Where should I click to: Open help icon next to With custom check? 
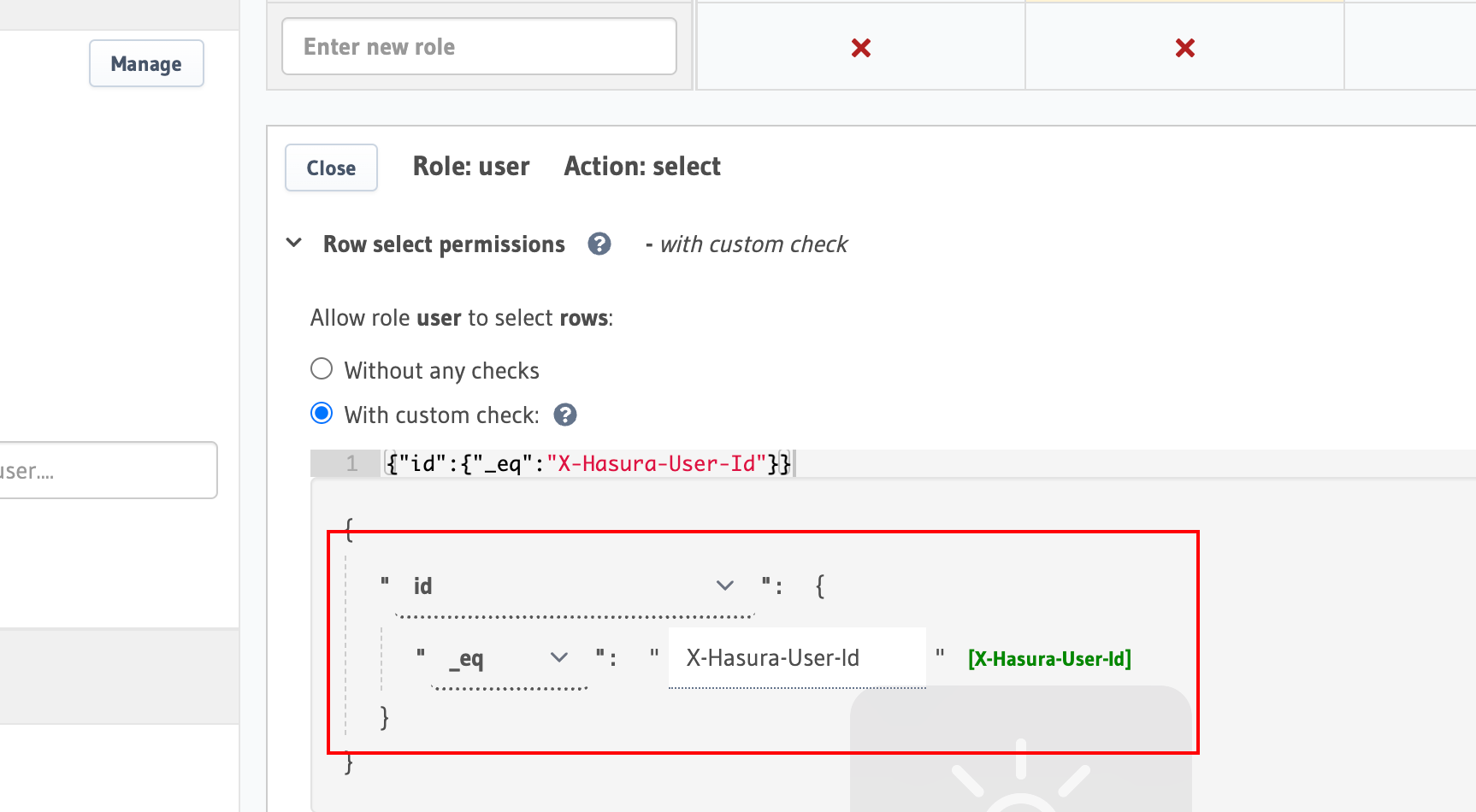[x=565, y=415]
